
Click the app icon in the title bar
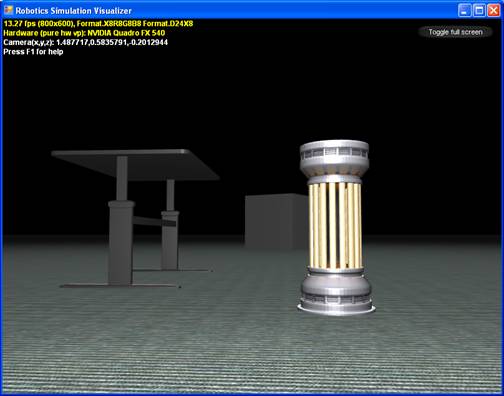pyautogui.click(x=8, y=10)
